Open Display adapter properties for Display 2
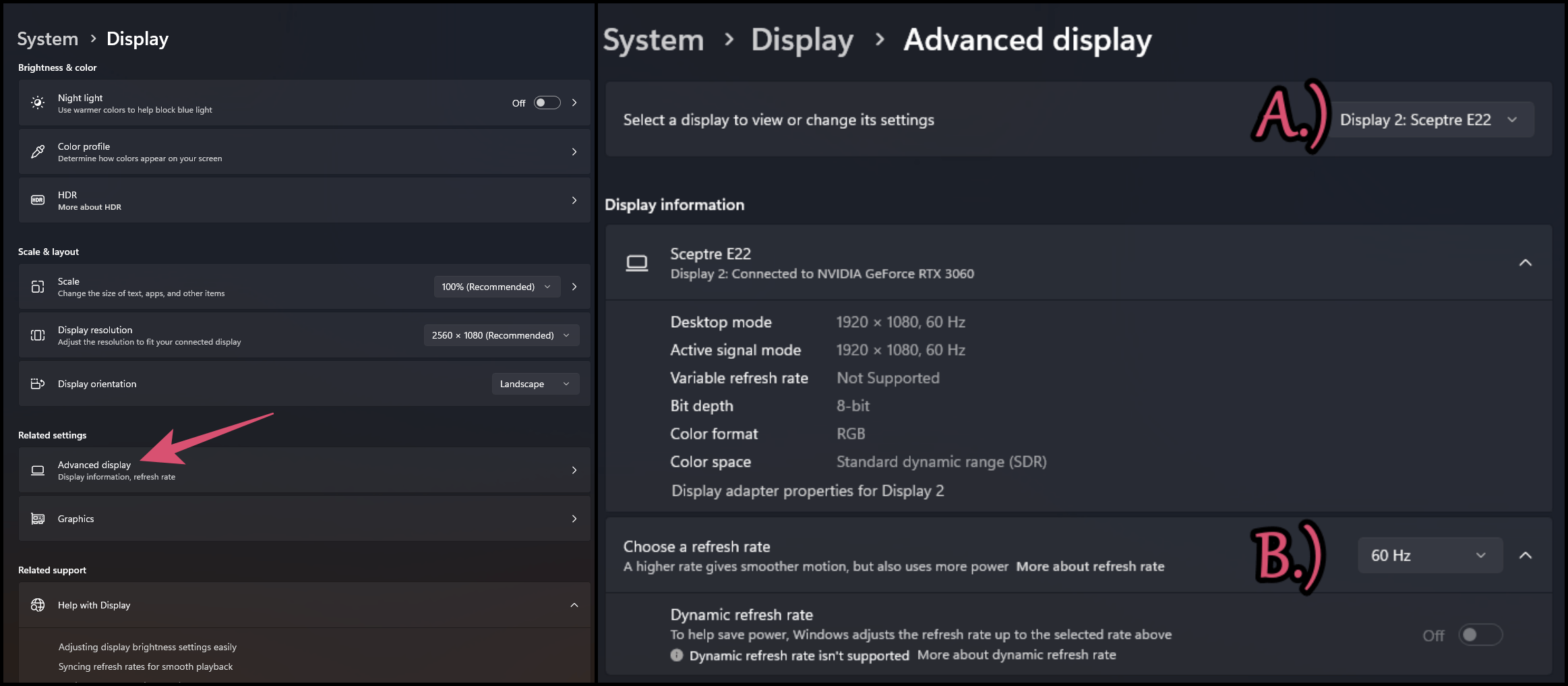 pyautogui.click(x=808, y=491)
